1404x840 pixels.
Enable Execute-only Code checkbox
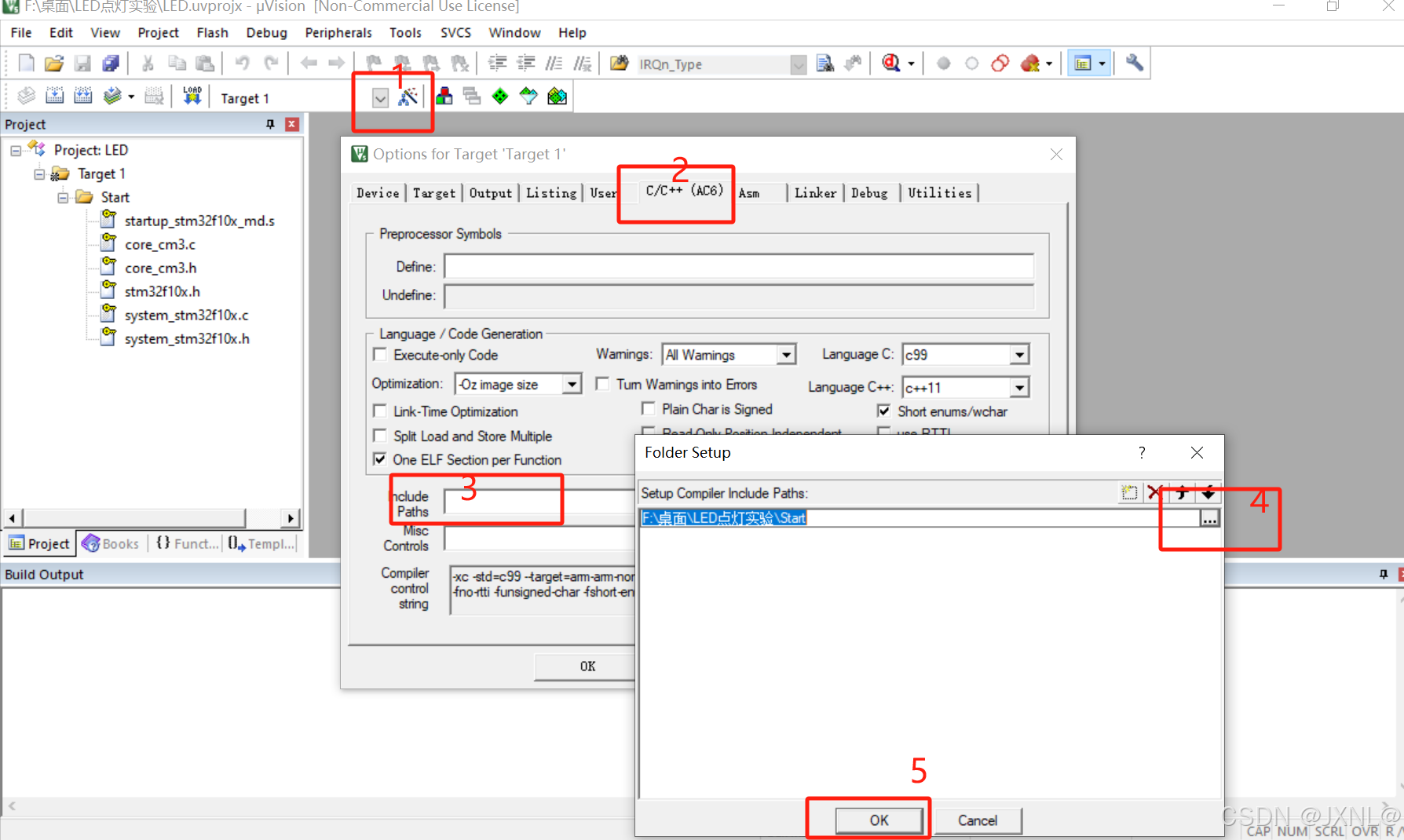click(380, 354)
